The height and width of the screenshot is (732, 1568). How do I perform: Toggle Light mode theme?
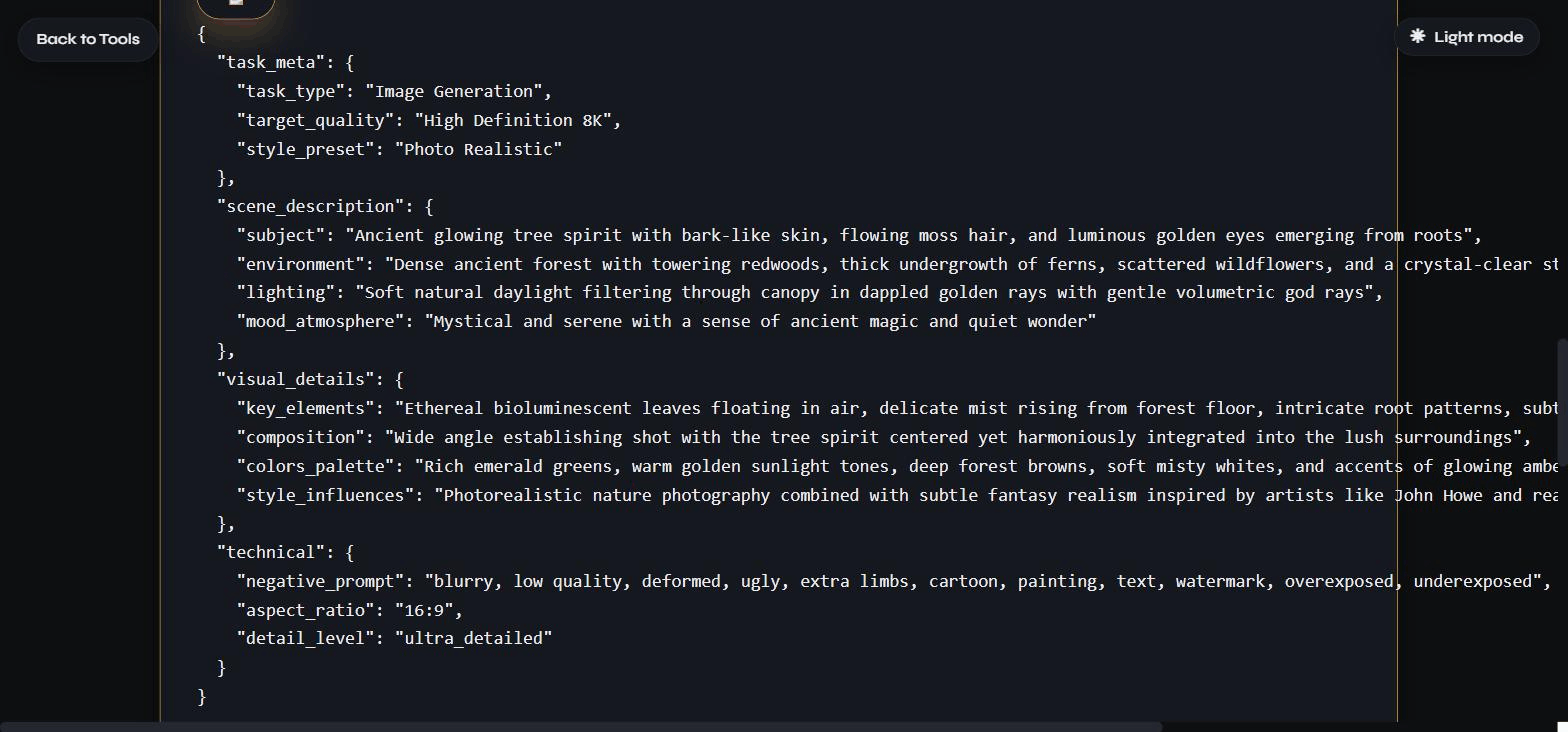coord(1466,37)
